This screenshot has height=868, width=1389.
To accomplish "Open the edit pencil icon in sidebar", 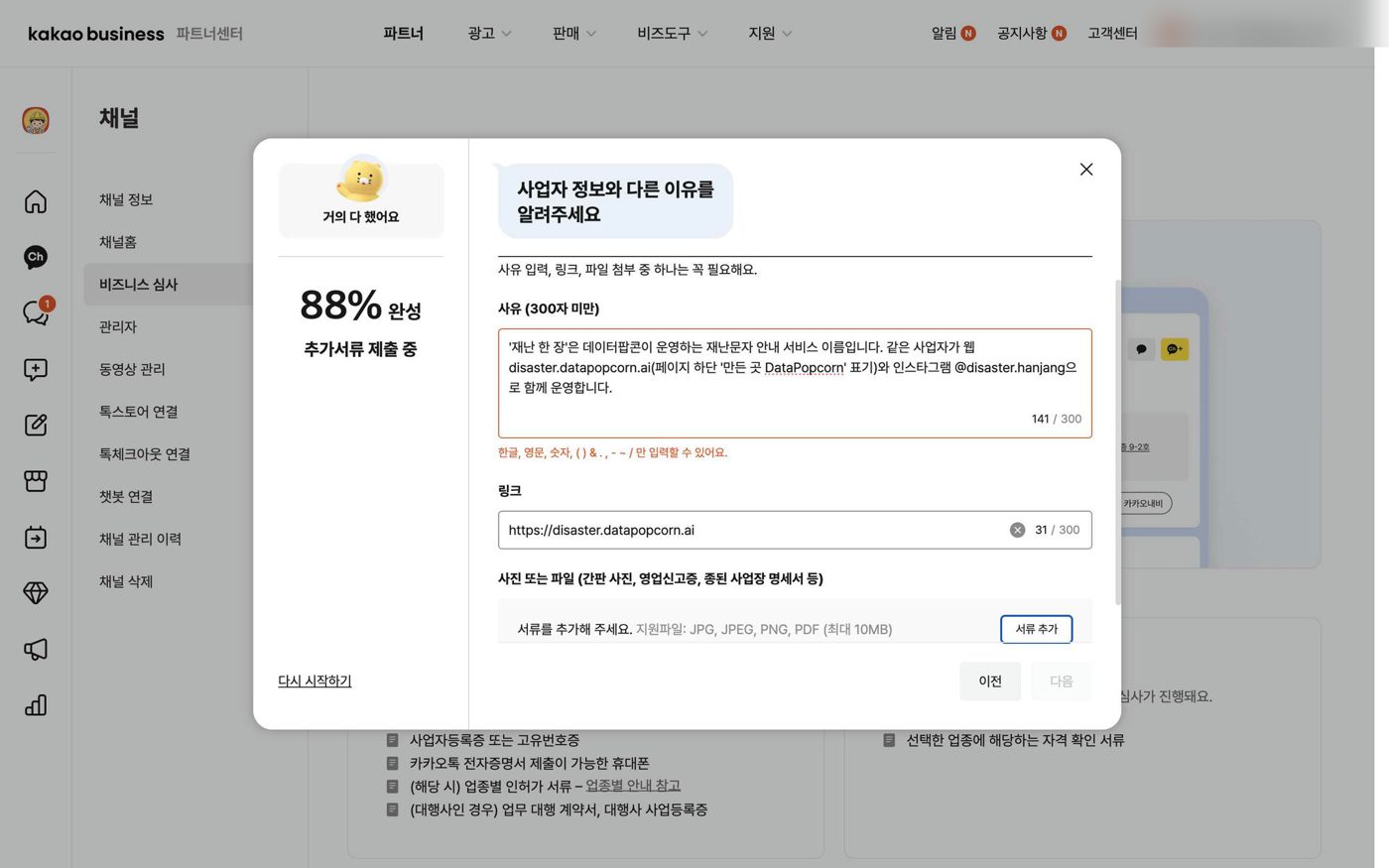I will (36, 425).
